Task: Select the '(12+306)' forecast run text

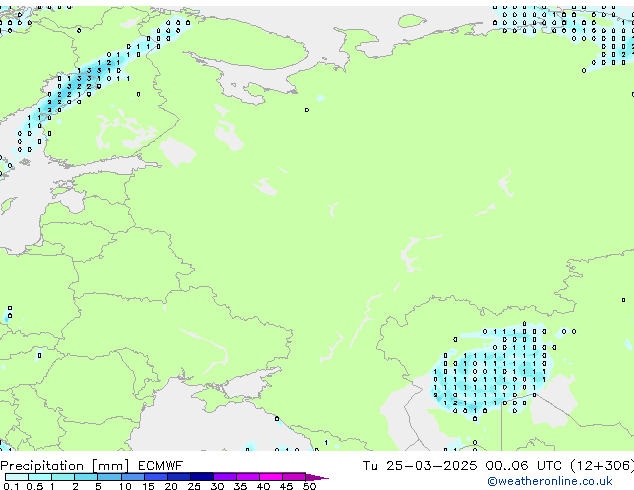Action: tap(602, 466)
